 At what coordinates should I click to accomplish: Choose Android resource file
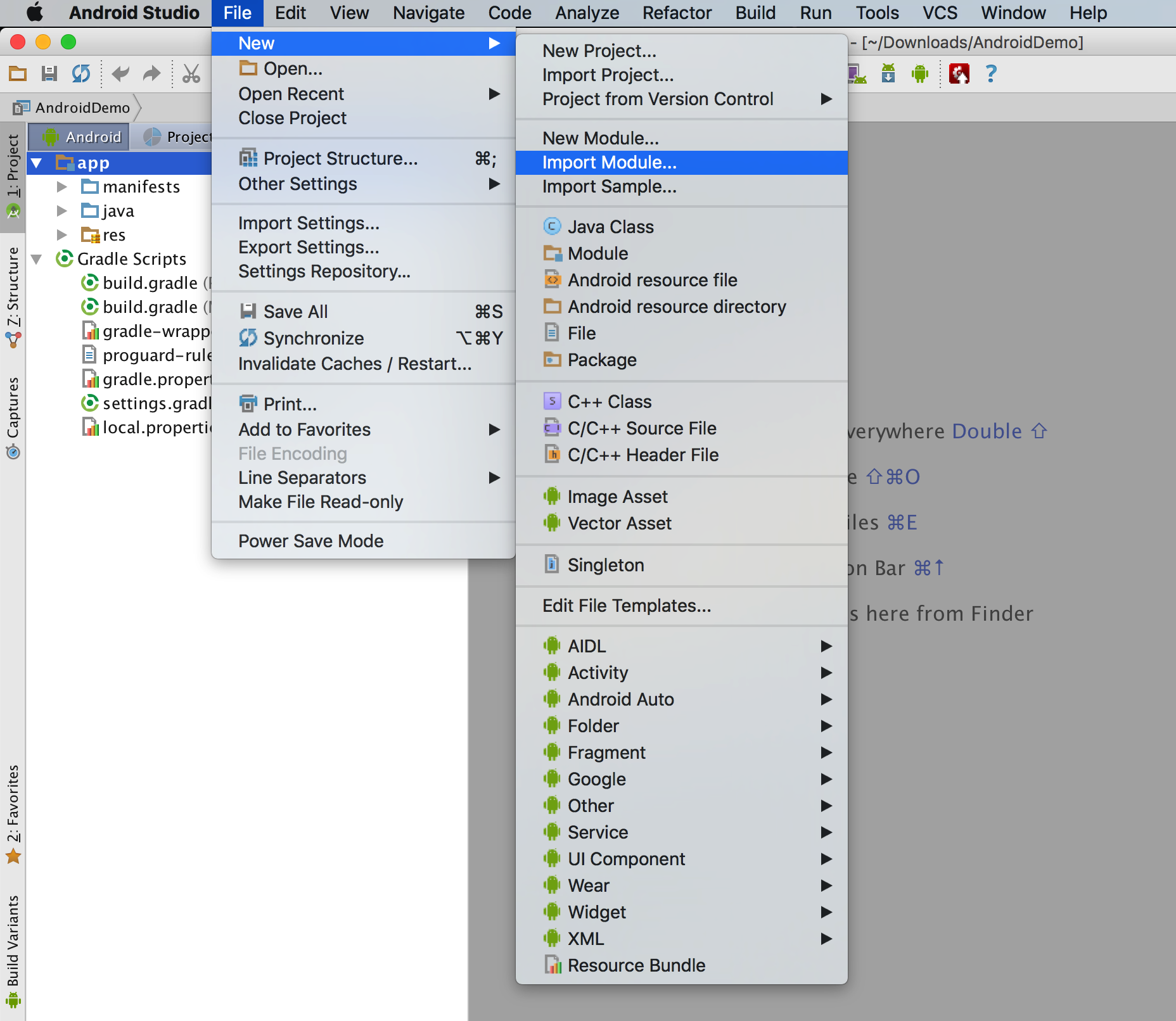pyautogui.click(x=682, y=280)
